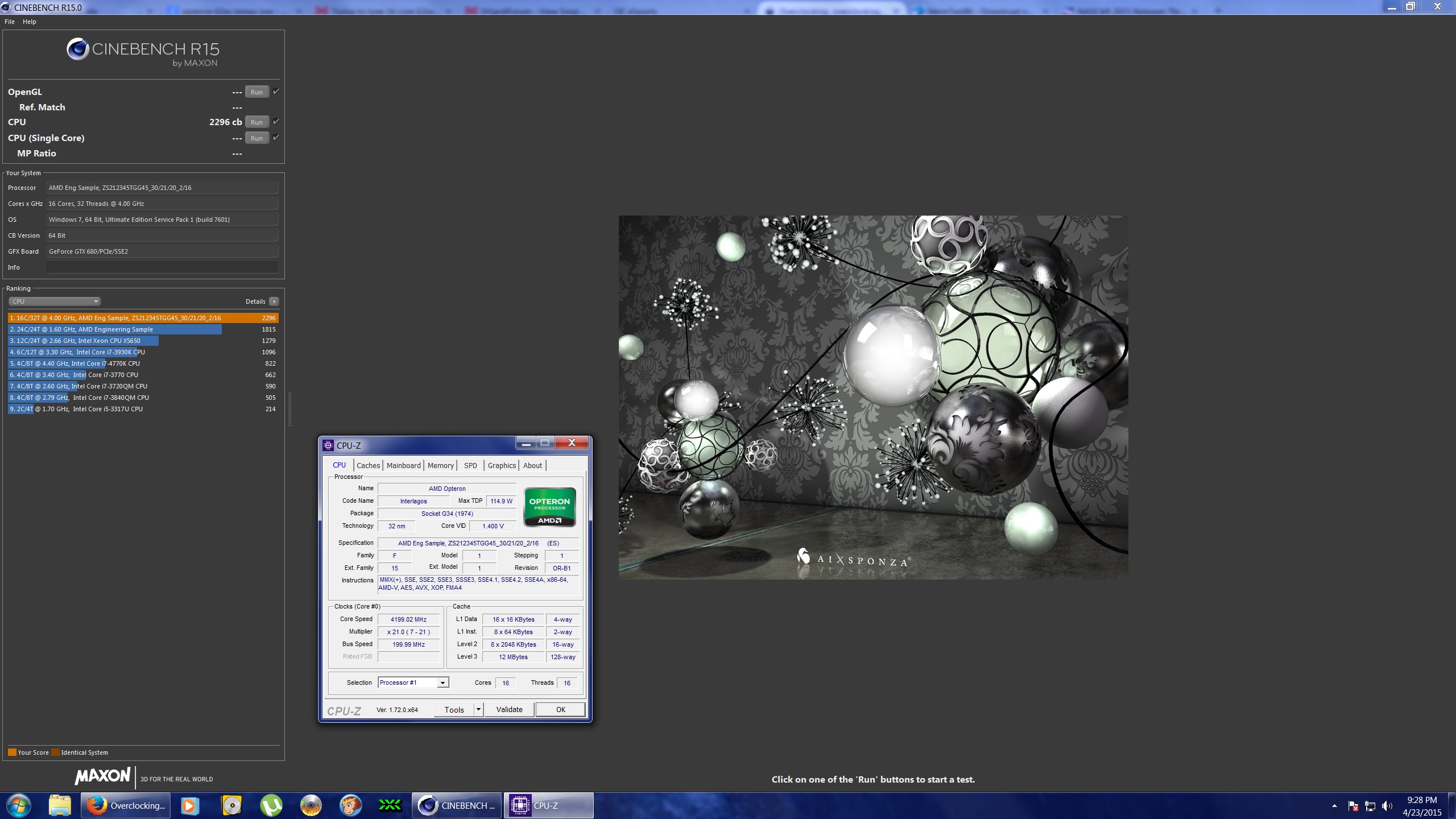Image resolution: width=1456 pixels, height=819 pixels.
Task: Switch to the SPD tab in CPU-Z
Action: (x=470, y=465)
